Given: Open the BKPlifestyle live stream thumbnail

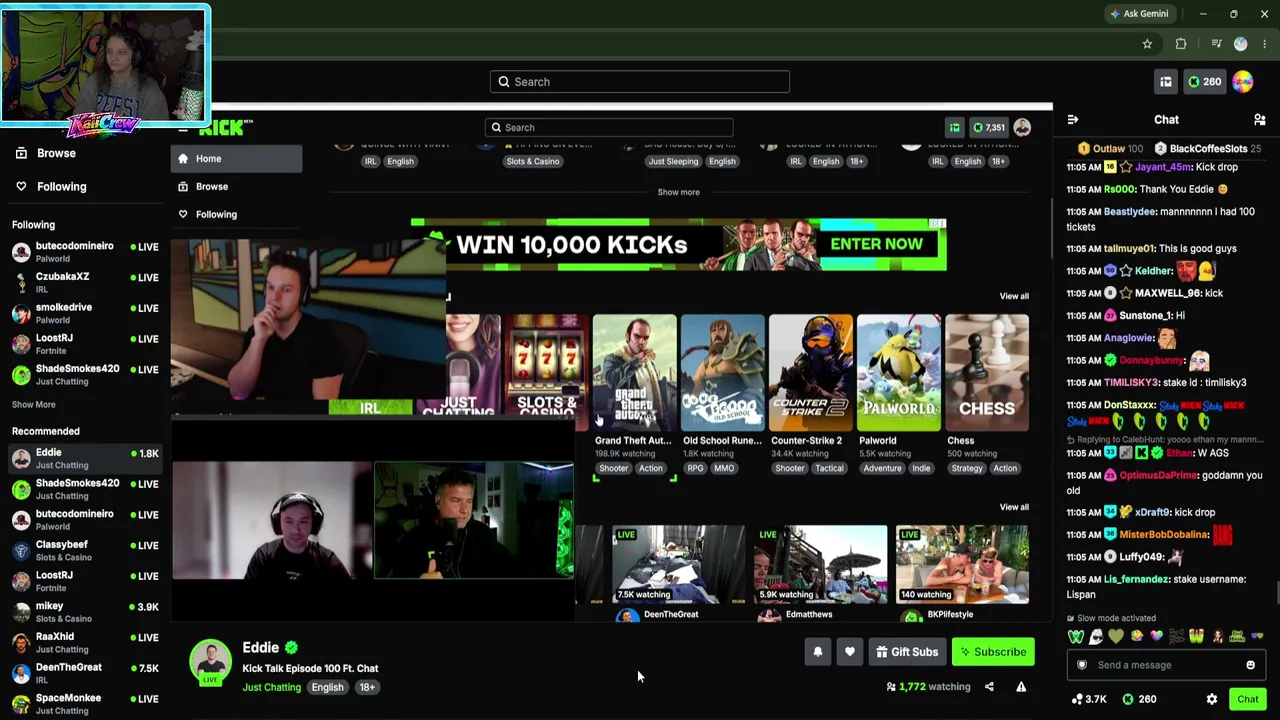Looking at the screenshot, I should pos(962,564).
